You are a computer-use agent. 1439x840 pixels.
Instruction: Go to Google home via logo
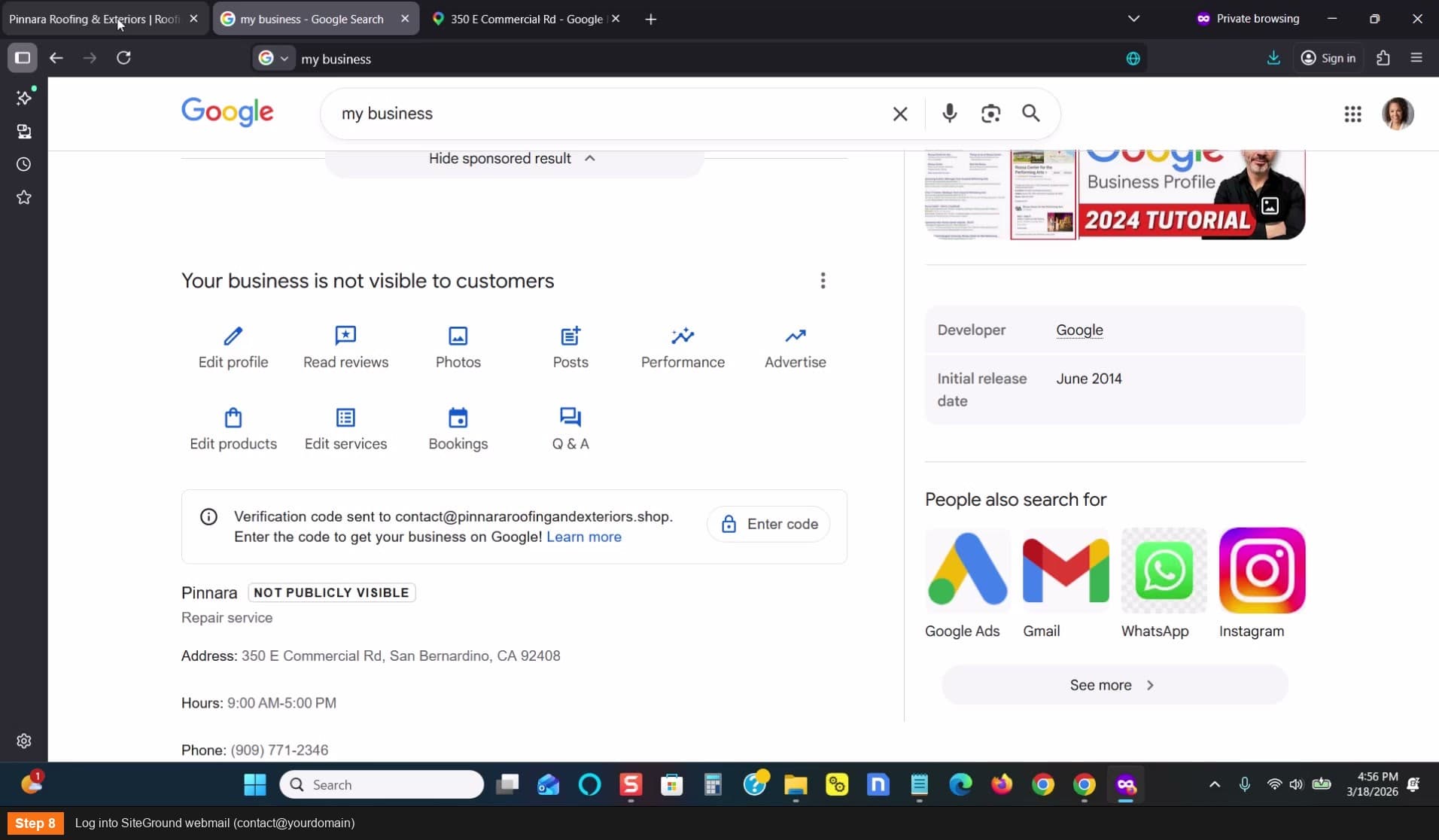coord(227,112)
